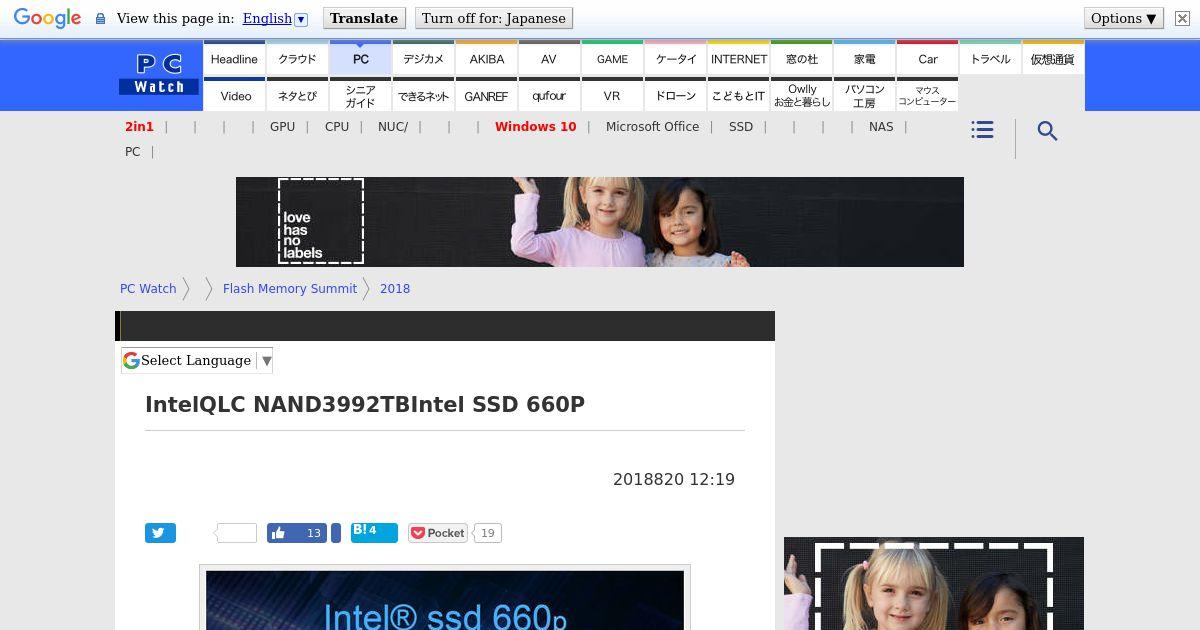The image size is (1200, 630).
Task: Click the CPU topic link
Action: (337, 127)
